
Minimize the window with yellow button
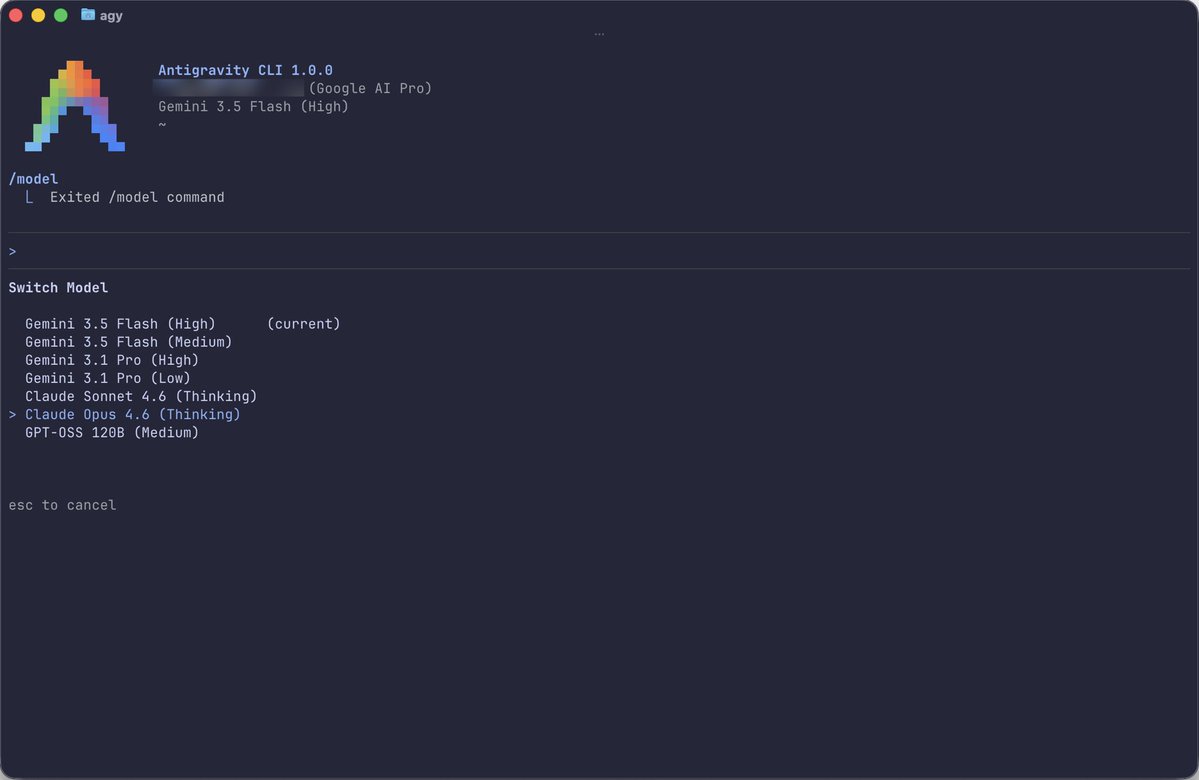(38, 15)
